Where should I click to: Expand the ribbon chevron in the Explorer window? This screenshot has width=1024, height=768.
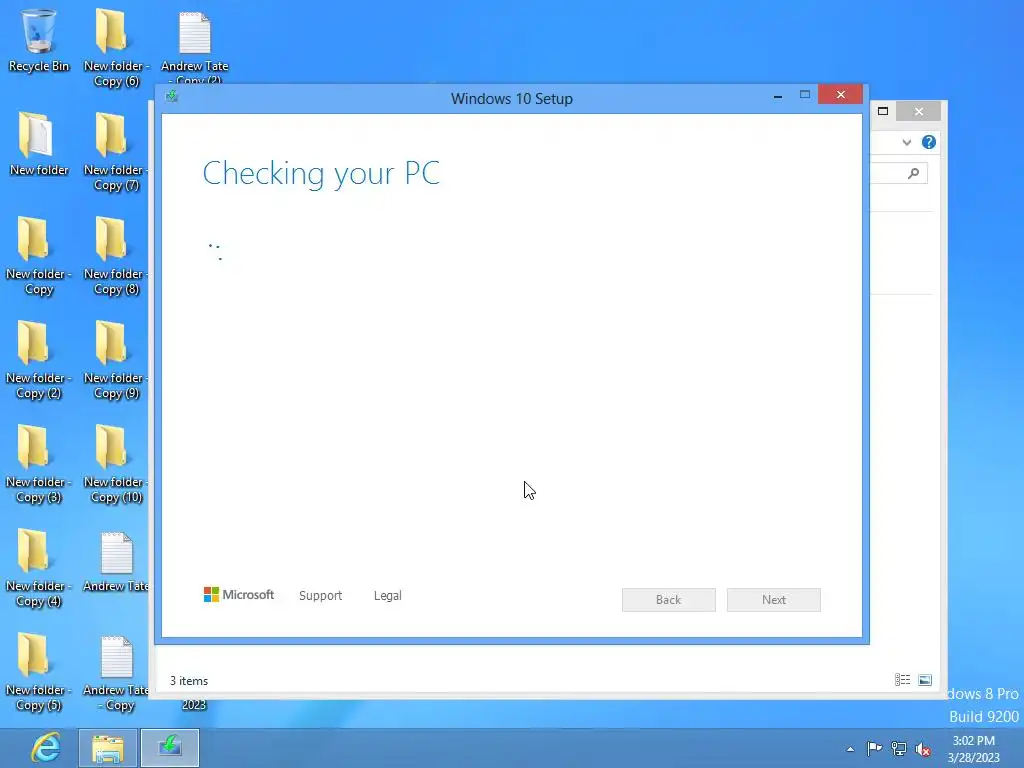(906, 142)
